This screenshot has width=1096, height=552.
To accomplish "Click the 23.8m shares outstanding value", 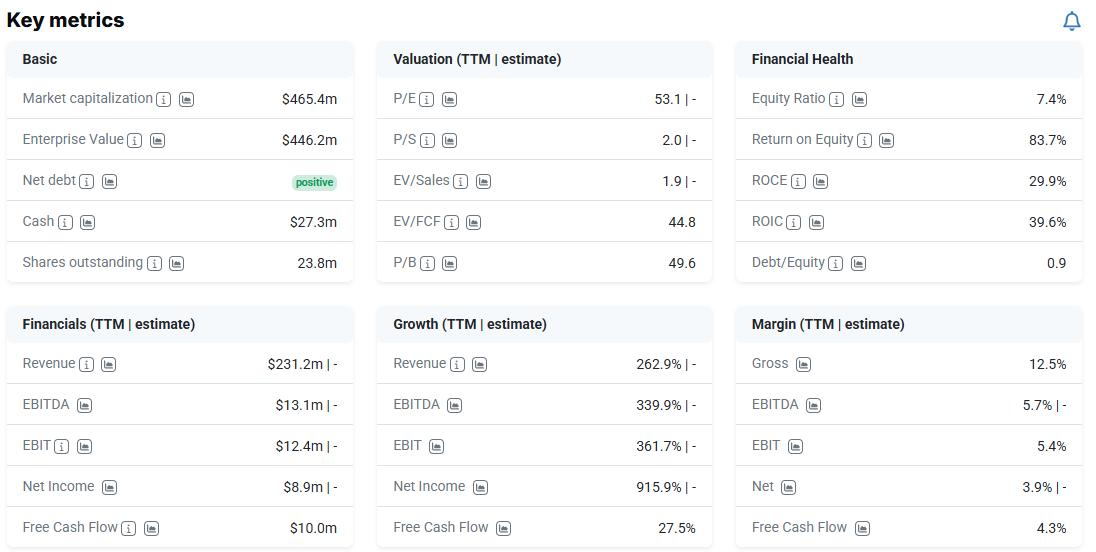I will [317, 263].
